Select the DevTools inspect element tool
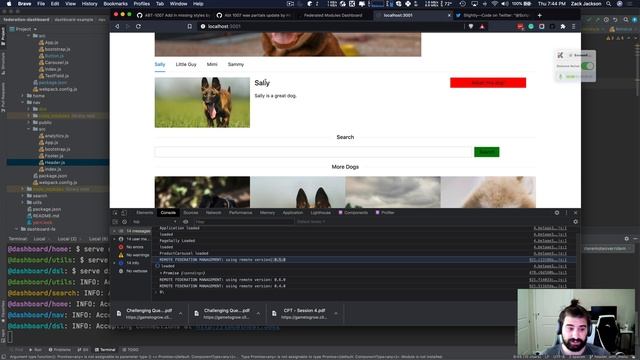Image resolution: width=640 pixels, height=360 pixels. (x=116, y=213)
